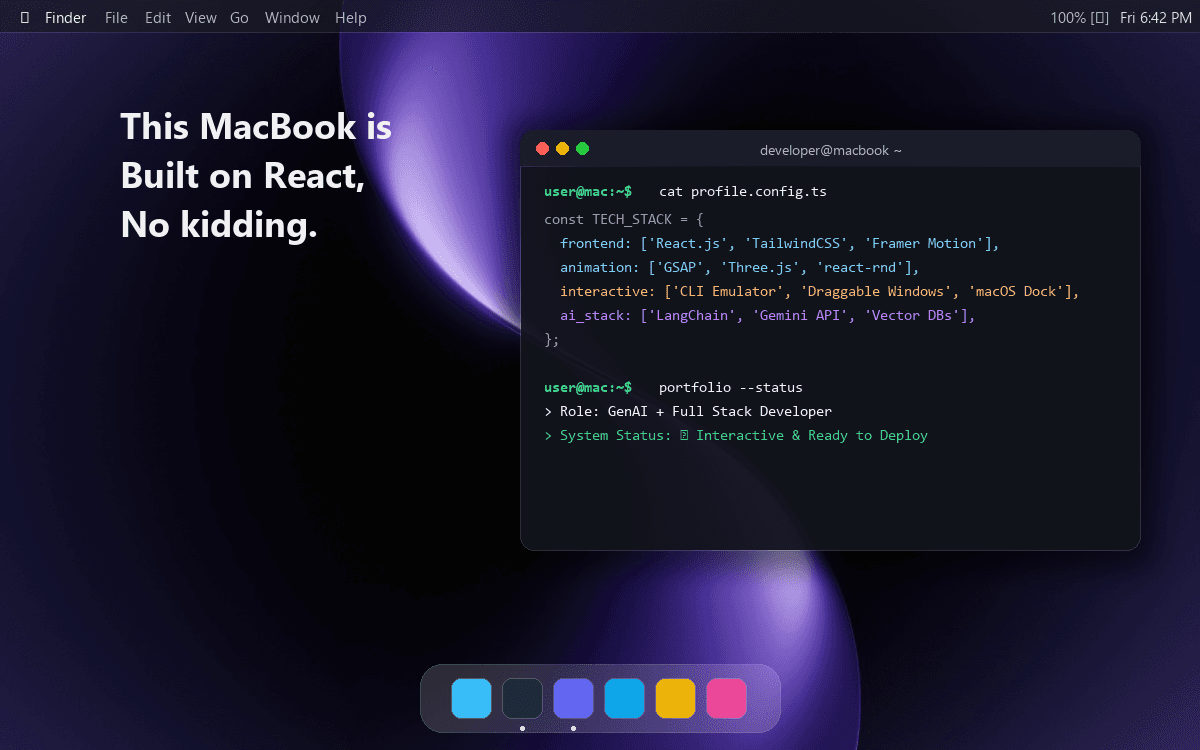Click the 'Built on React,' heading line
The width and height of the screenshot is (1200, 750).
point(243,176)
